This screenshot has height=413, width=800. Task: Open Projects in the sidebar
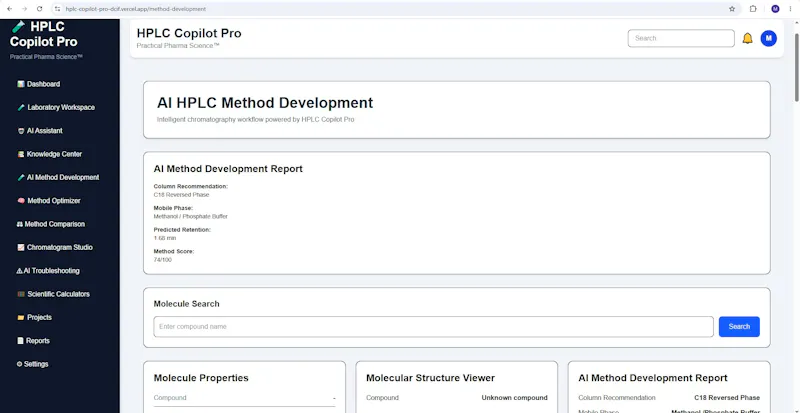pyautogui.click(x=34, y=318)
